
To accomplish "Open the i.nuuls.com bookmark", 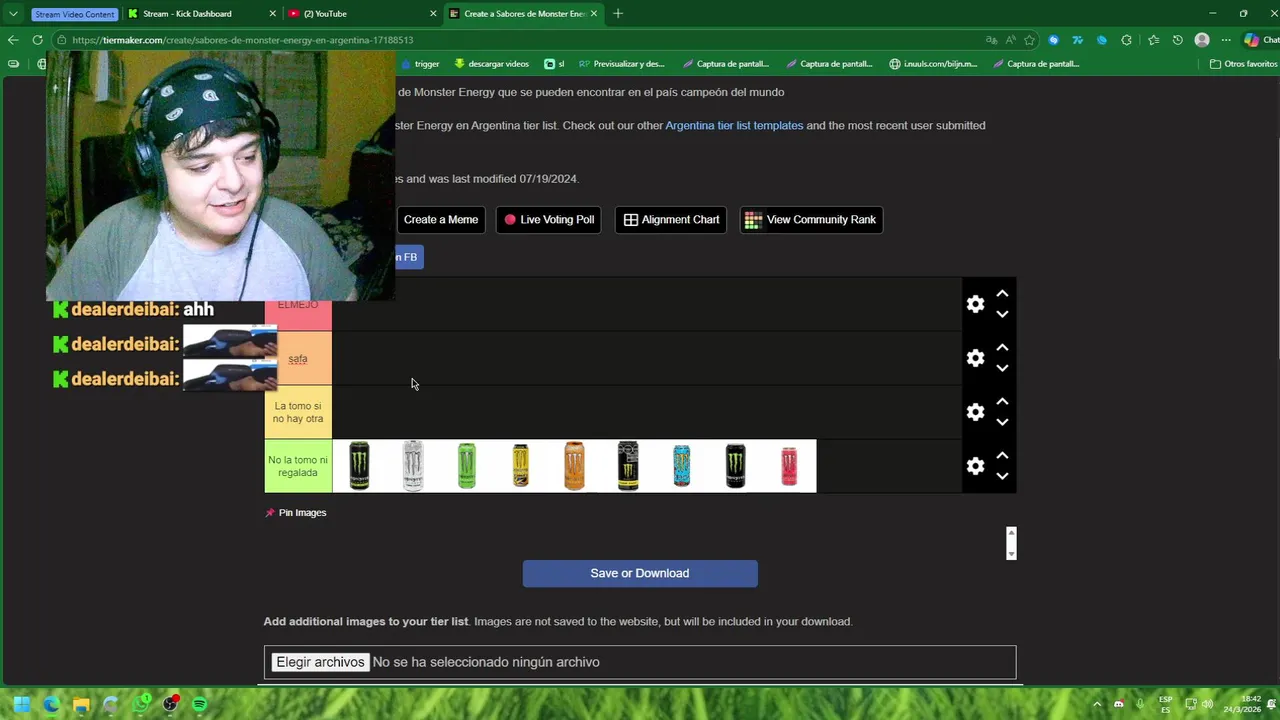I will click(934, 64).
